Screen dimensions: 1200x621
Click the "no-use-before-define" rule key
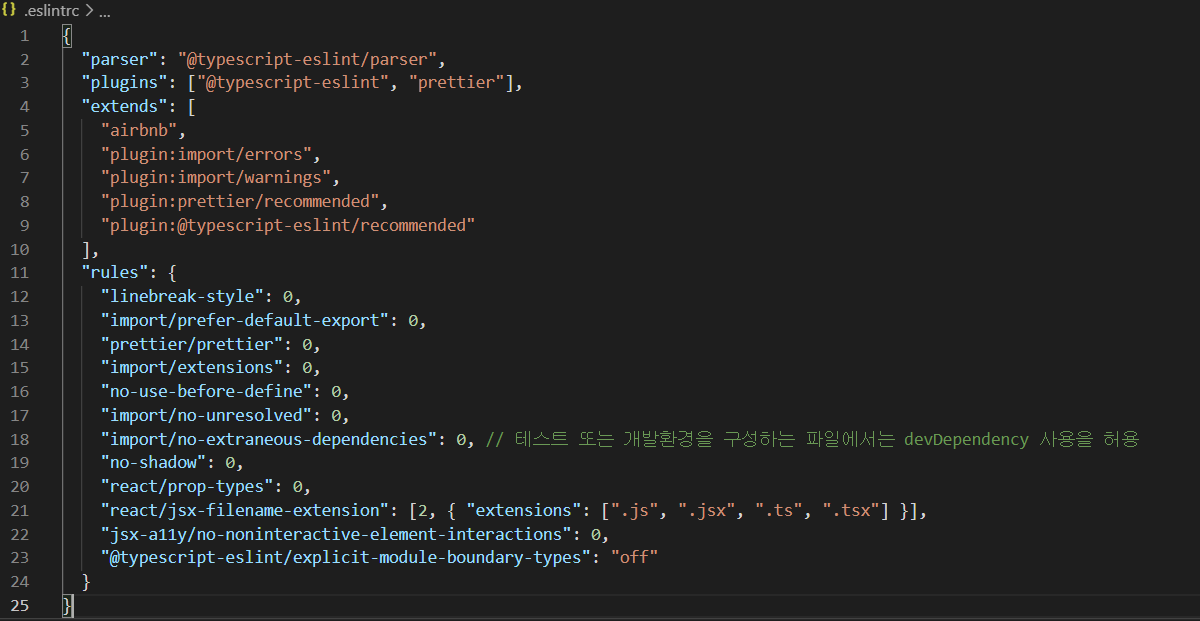pyautogui.click(x=207, y=392)
